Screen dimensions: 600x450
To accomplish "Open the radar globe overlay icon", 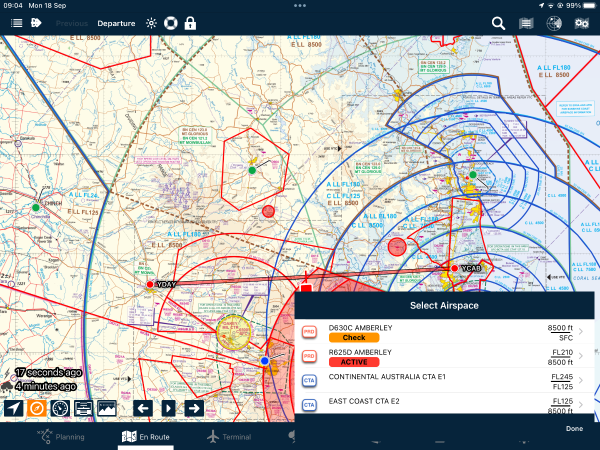I will tap(553, 22).
